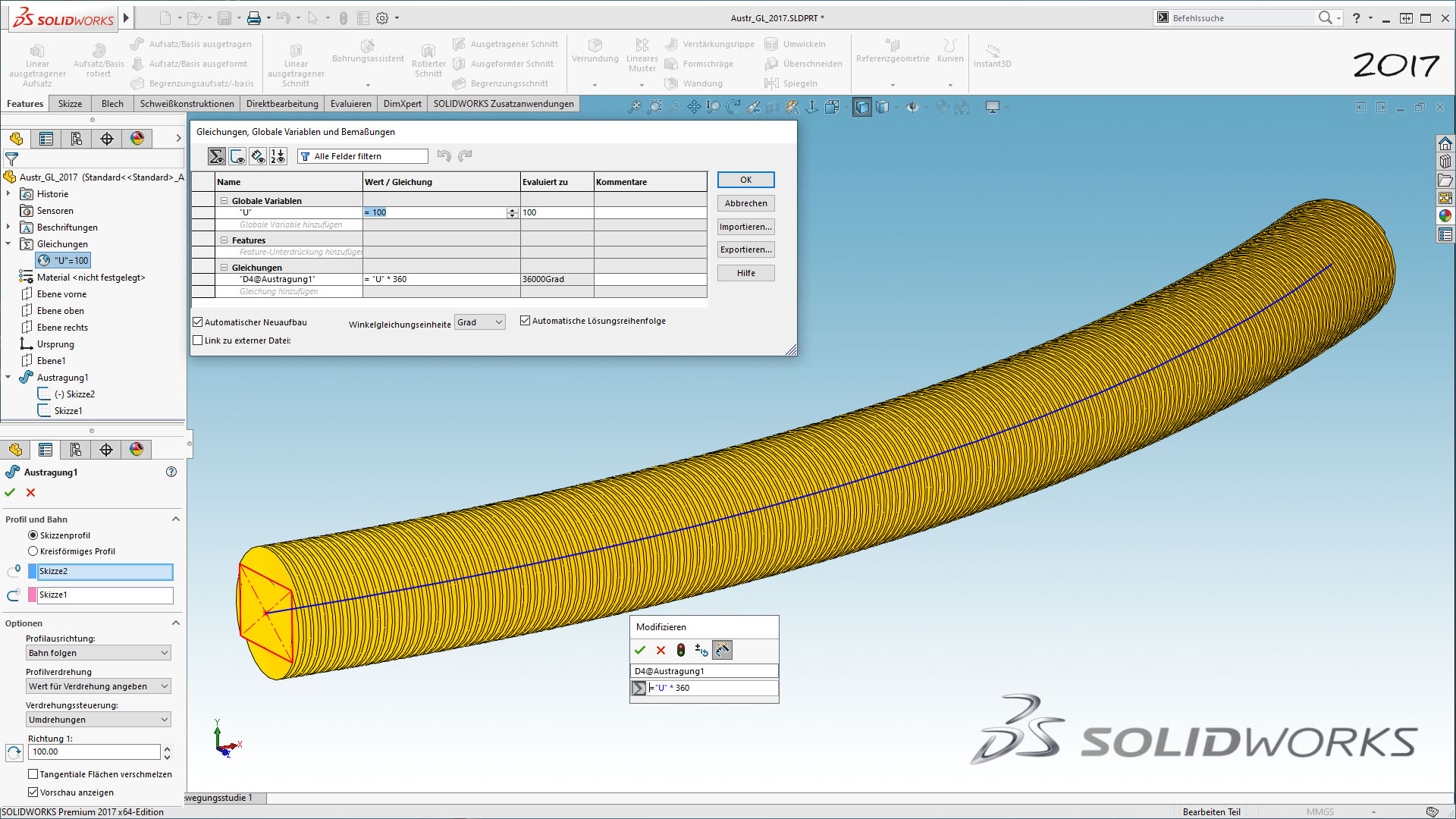Confirm Austragung1 with the green checkmark
This screenshot has height=819, width=1456.
(x=10, y=493)
